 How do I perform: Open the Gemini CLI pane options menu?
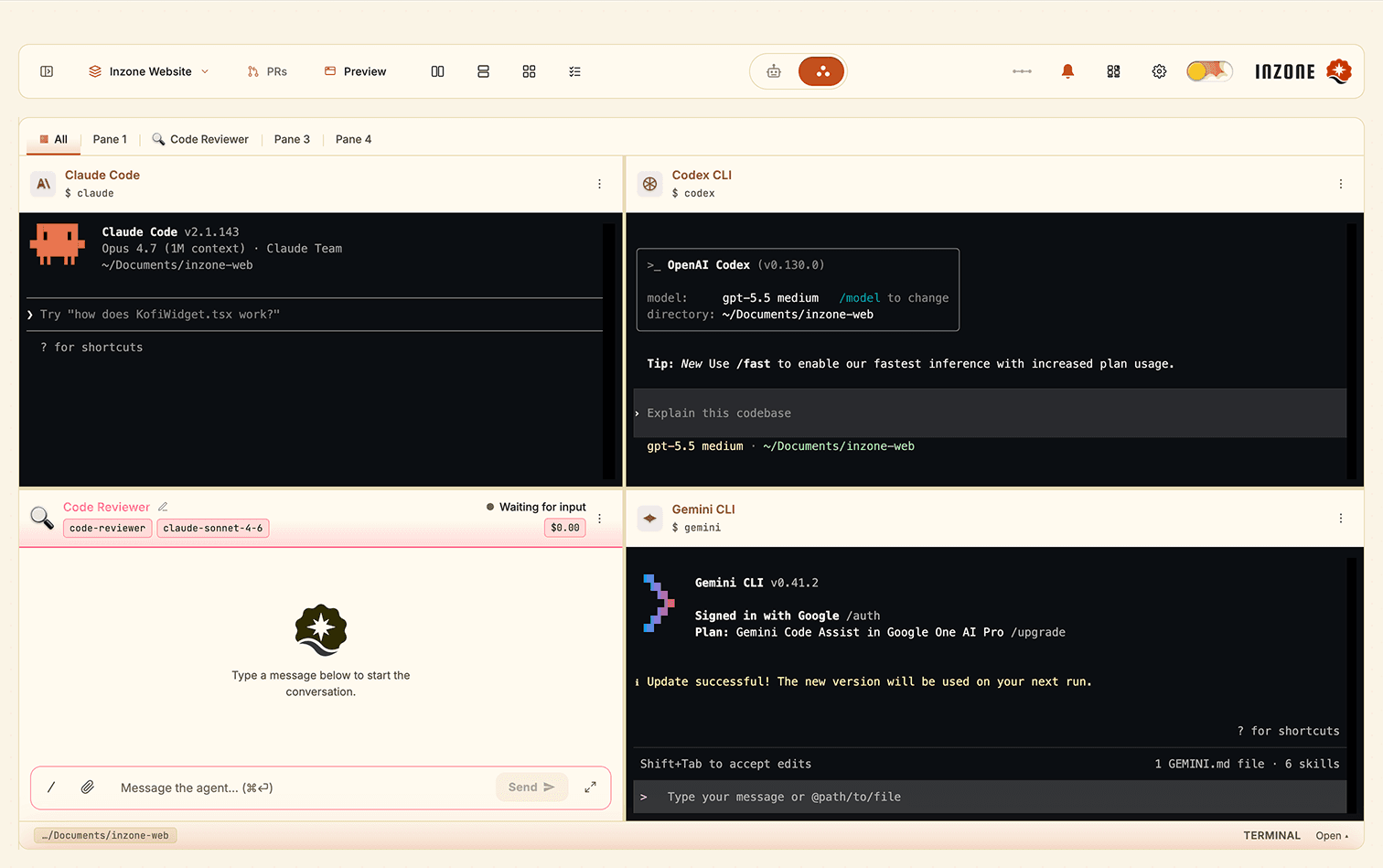click(x=1341, y=519)
